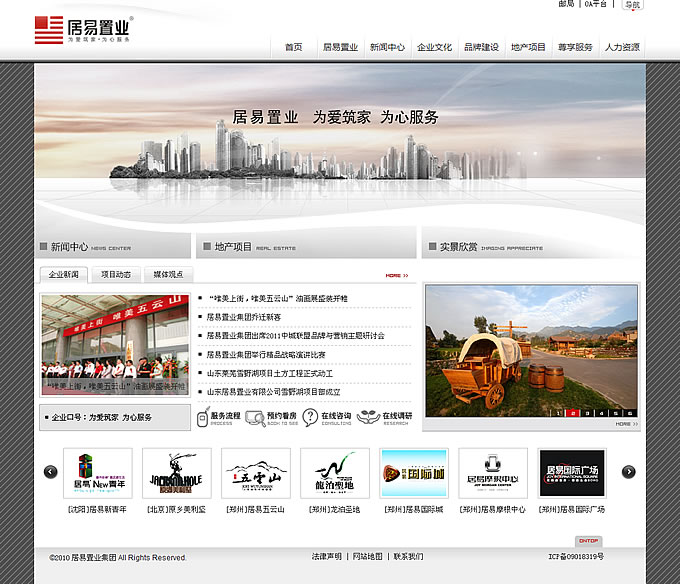Open the 导航 navigation dropdown at top right
This screenshot has height=584, width=680.
[631, 5]
